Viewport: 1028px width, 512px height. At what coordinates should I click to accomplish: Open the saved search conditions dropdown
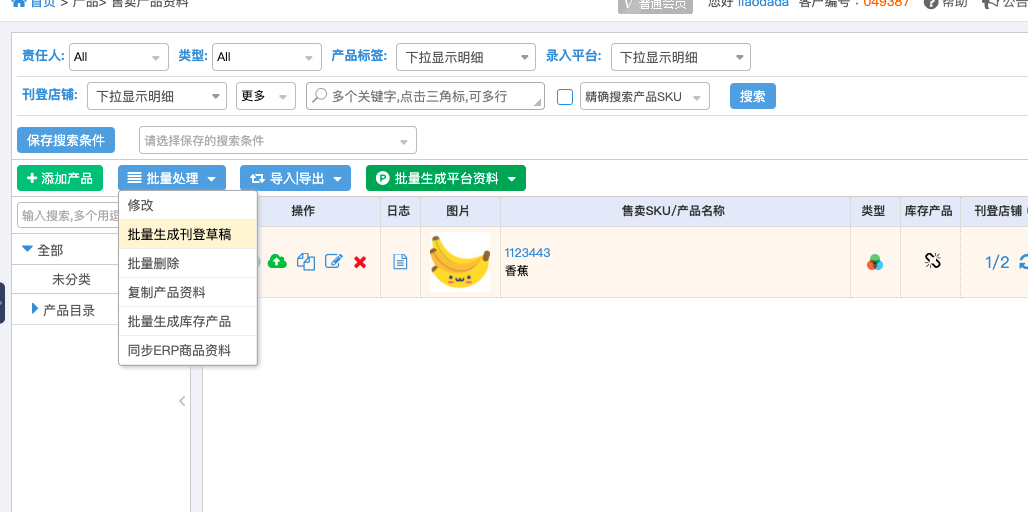(x=278, y=140)
